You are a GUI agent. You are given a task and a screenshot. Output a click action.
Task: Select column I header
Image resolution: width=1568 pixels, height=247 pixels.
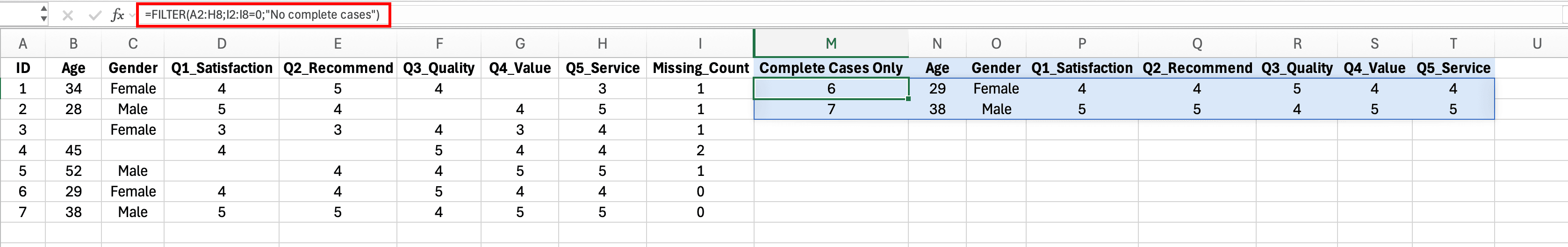pos(700,44)
